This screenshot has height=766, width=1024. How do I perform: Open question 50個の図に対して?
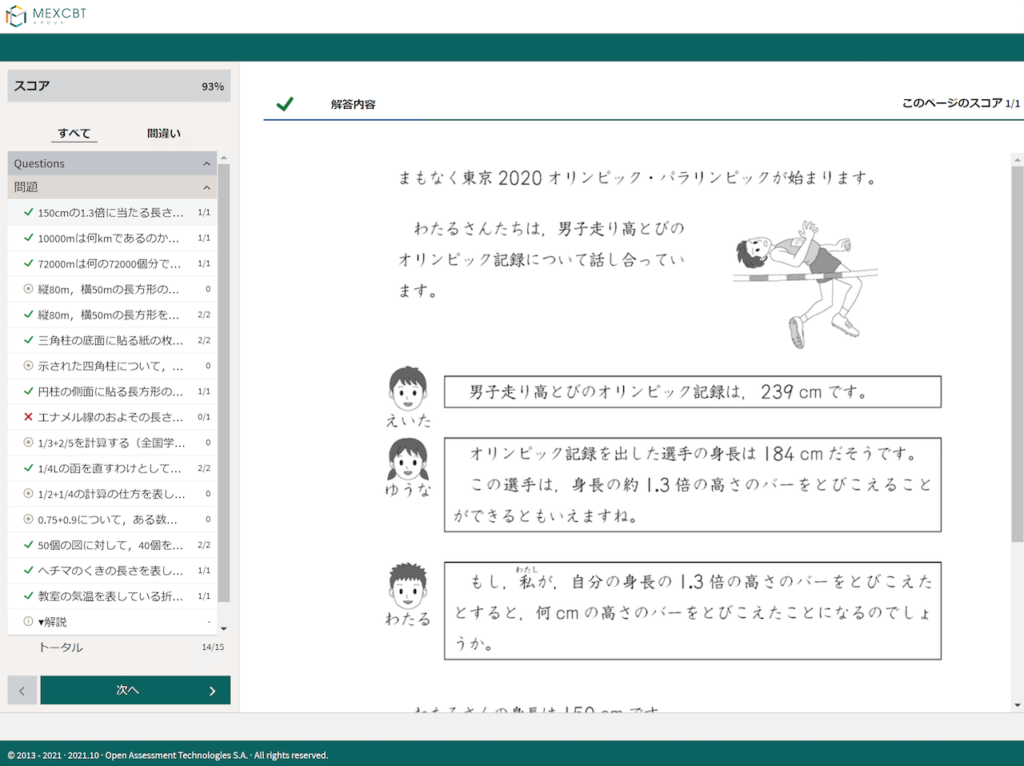pyautogui.click(x=112, y=545)
